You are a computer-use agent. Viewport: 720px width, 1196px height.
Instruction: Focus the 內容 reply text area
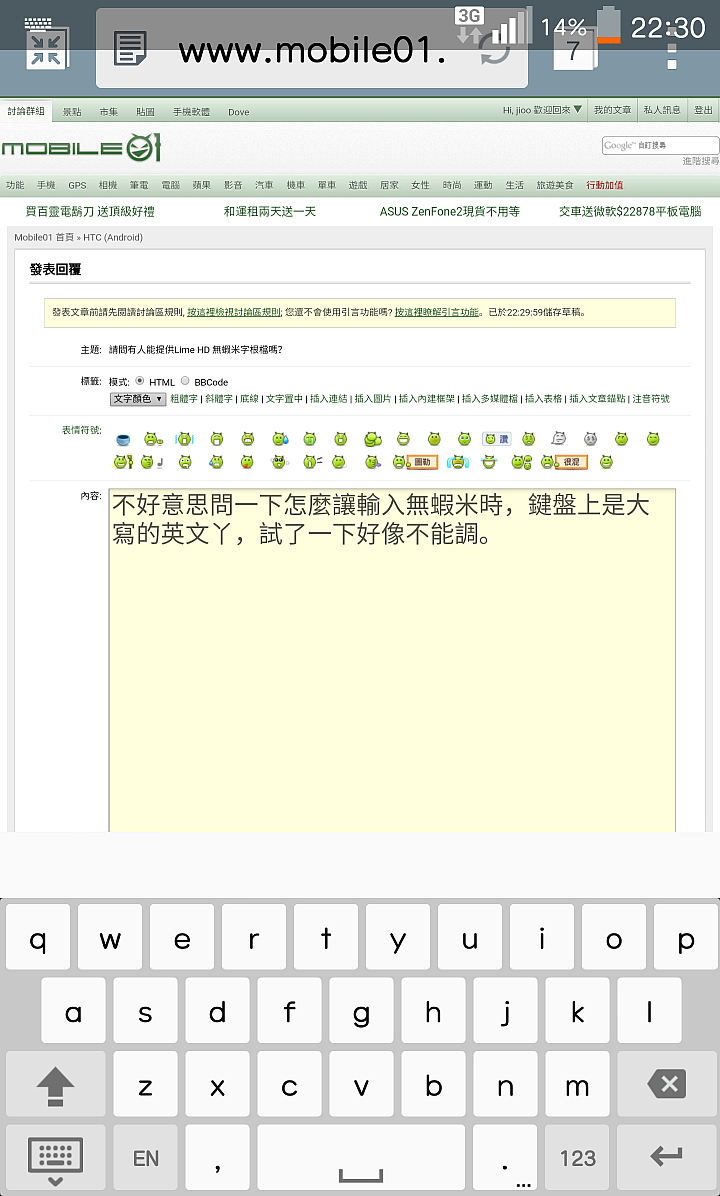(392, 661)
